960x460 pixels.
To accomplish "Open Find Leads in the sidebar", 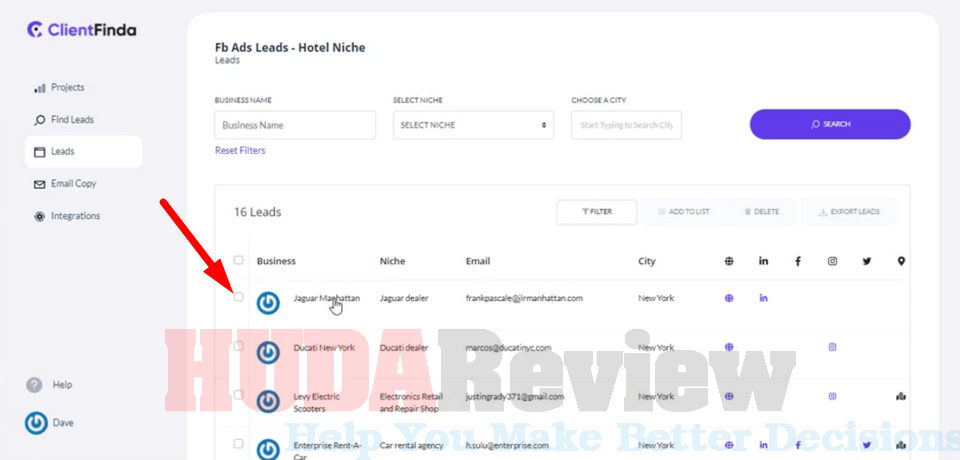I will tap(64, 120).
